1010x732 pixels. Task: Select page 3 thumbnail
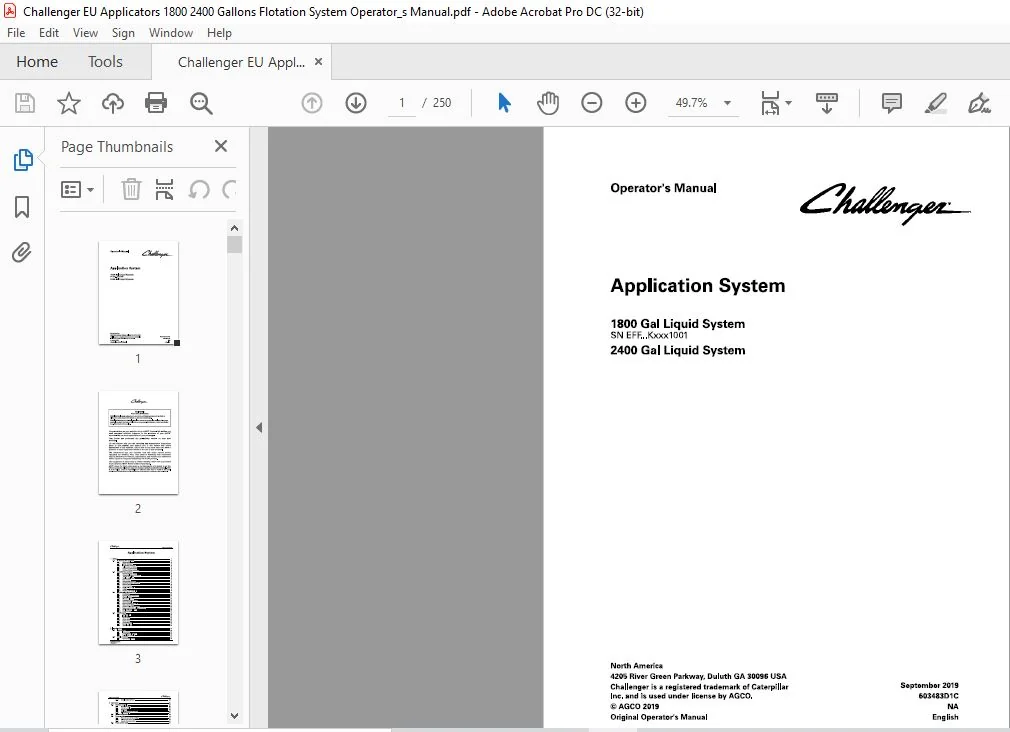click(138, 593)
